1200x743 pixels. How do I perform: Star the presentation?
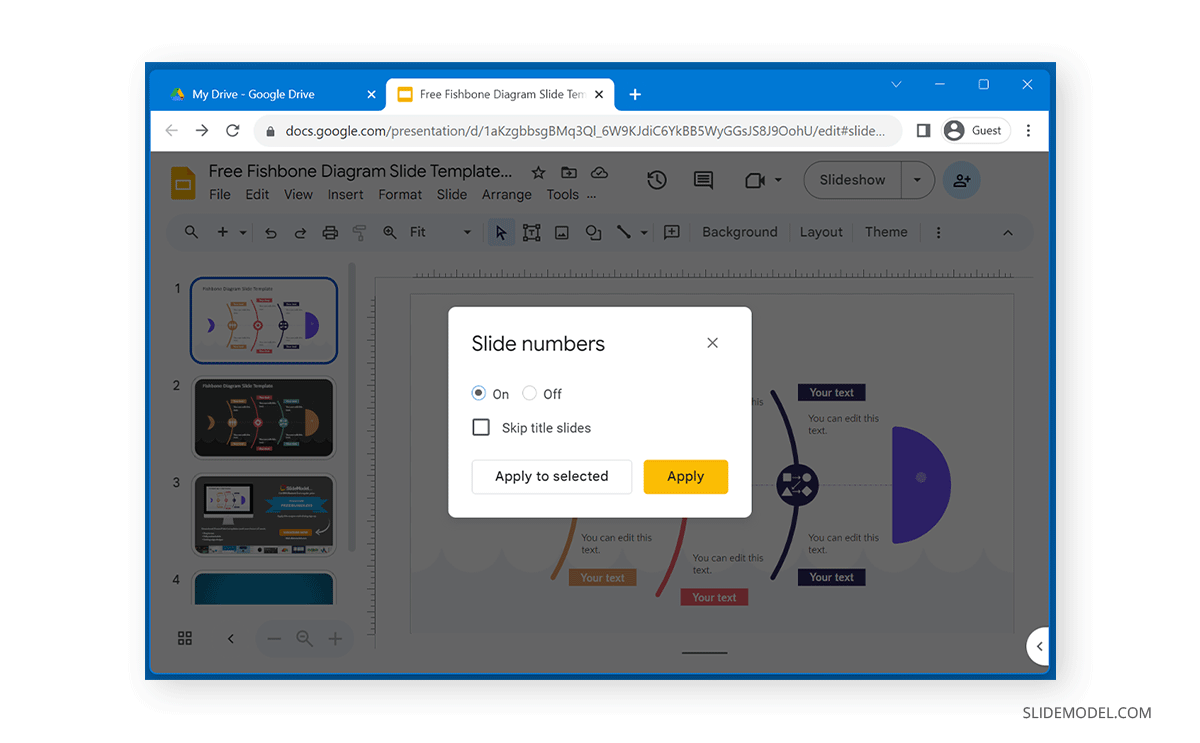point(538,172)
